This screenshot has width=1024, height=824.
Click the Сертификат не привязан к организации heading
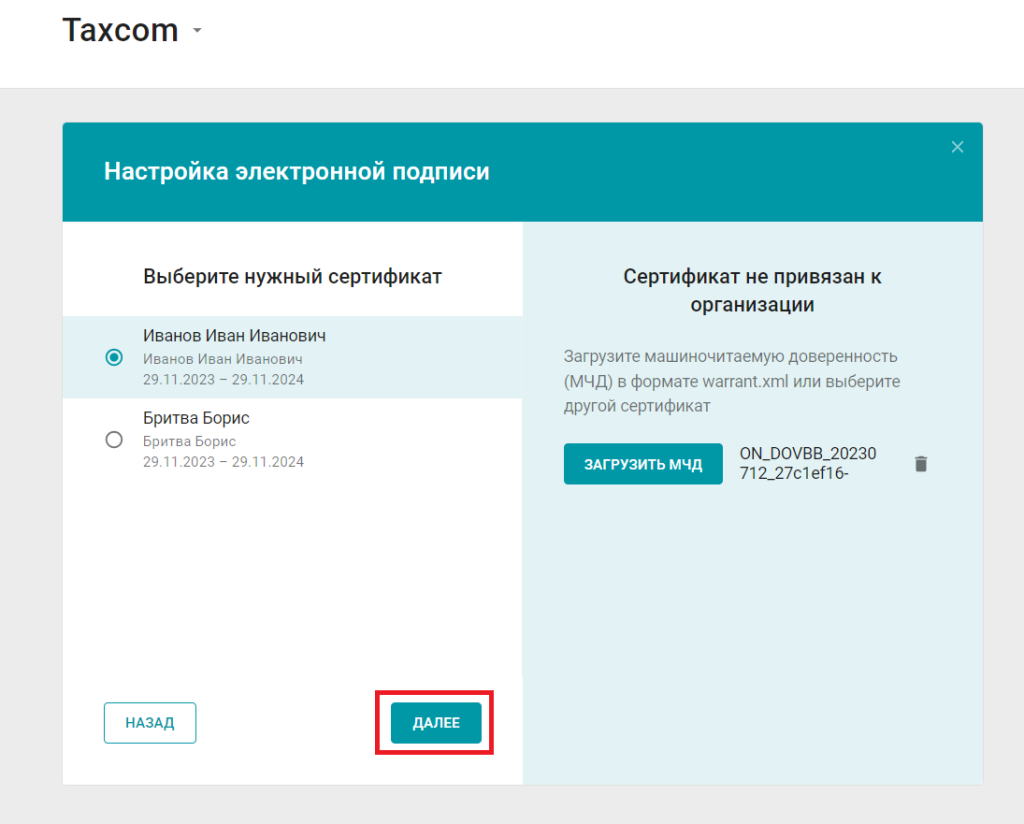point(752,290)
